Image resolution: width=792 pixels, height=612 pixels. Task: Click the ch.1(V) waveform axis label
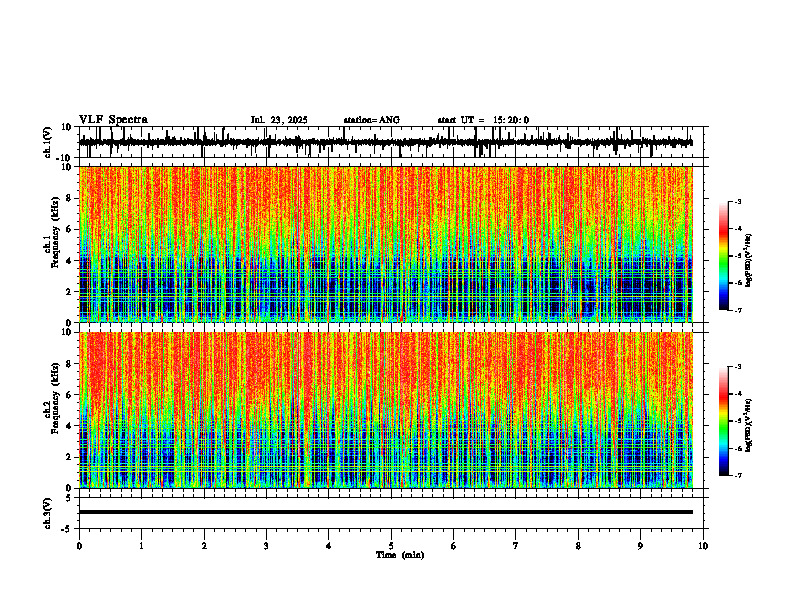point(47,142)
